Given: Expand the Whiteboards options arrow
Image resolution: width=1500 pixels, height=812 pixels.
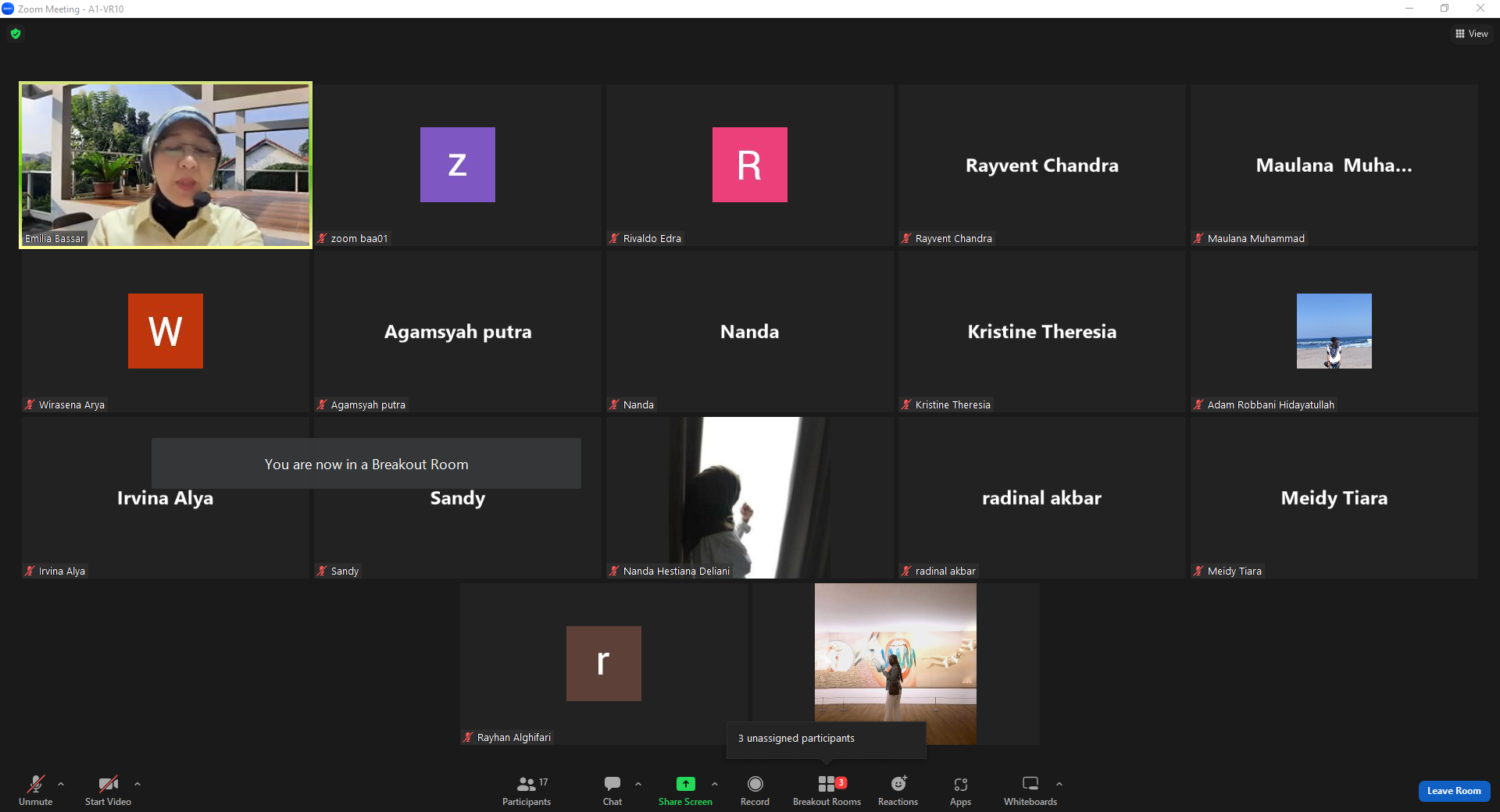Looking at the screenshot, I should (x=1059, y=783).
